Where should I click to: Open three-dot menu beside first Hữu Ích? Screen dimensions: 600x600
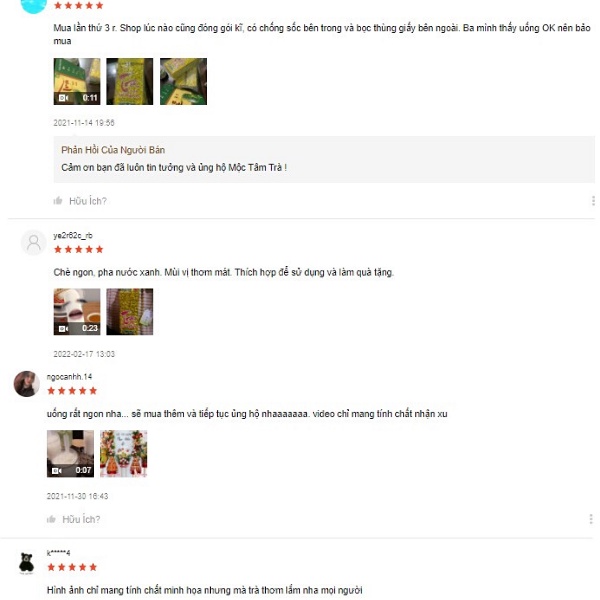click(x=593, y=201)
